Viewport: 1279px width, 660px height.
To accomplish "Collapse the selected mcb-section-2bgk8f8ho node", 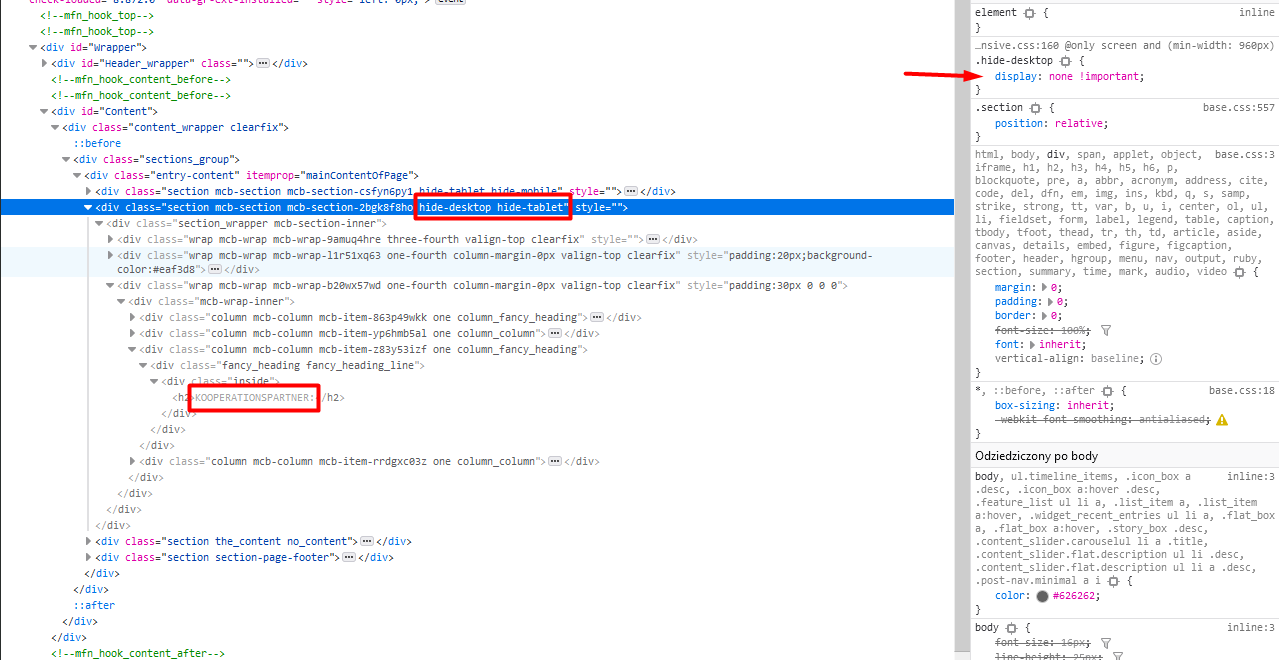I will (88, 207).
